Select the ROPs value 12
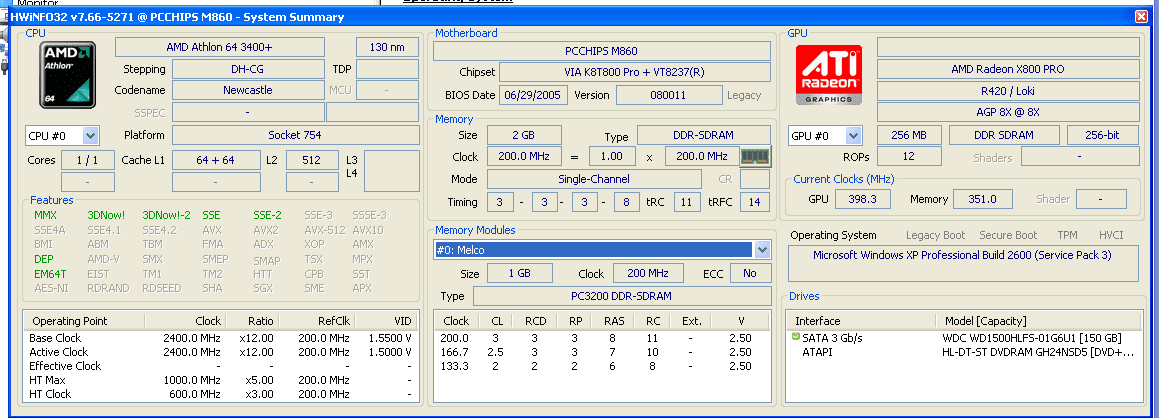The image size is (1159, 418). pos(909,157)
